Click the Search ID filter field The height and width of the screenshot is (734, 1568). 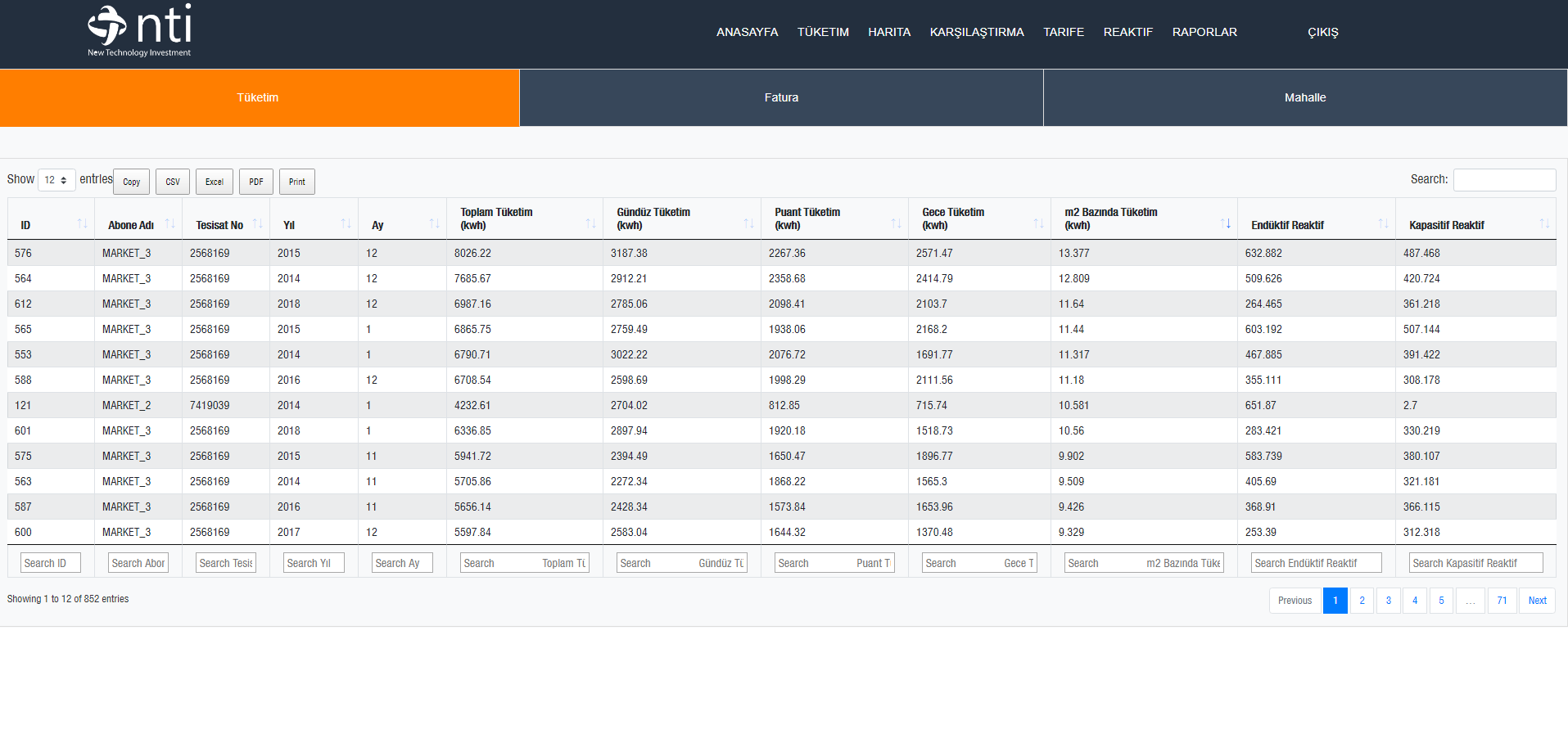coord(51,563)
